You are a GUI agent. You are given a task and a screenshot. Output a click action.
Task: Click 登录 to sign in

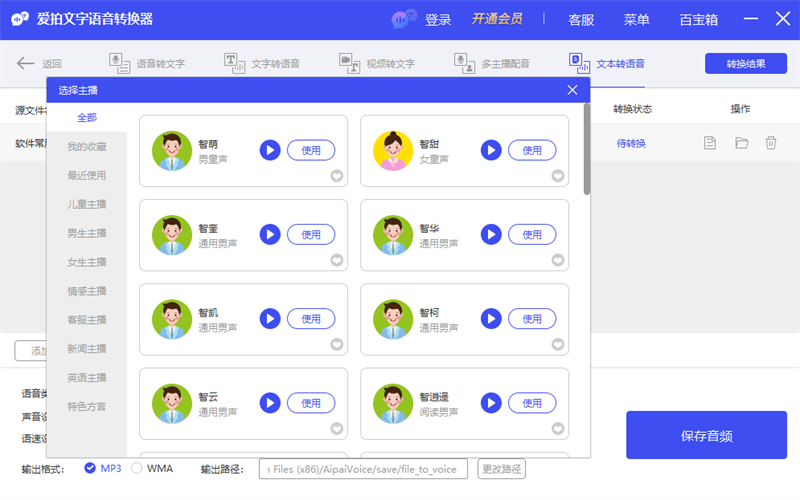pyautogui.click(x=438, y=20)
